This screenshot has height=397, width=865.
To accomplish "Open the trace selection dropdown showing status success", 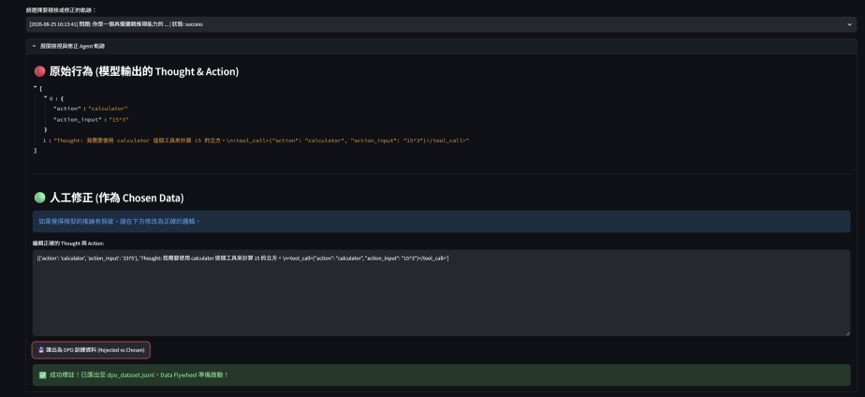I will [x=441, y=24].
